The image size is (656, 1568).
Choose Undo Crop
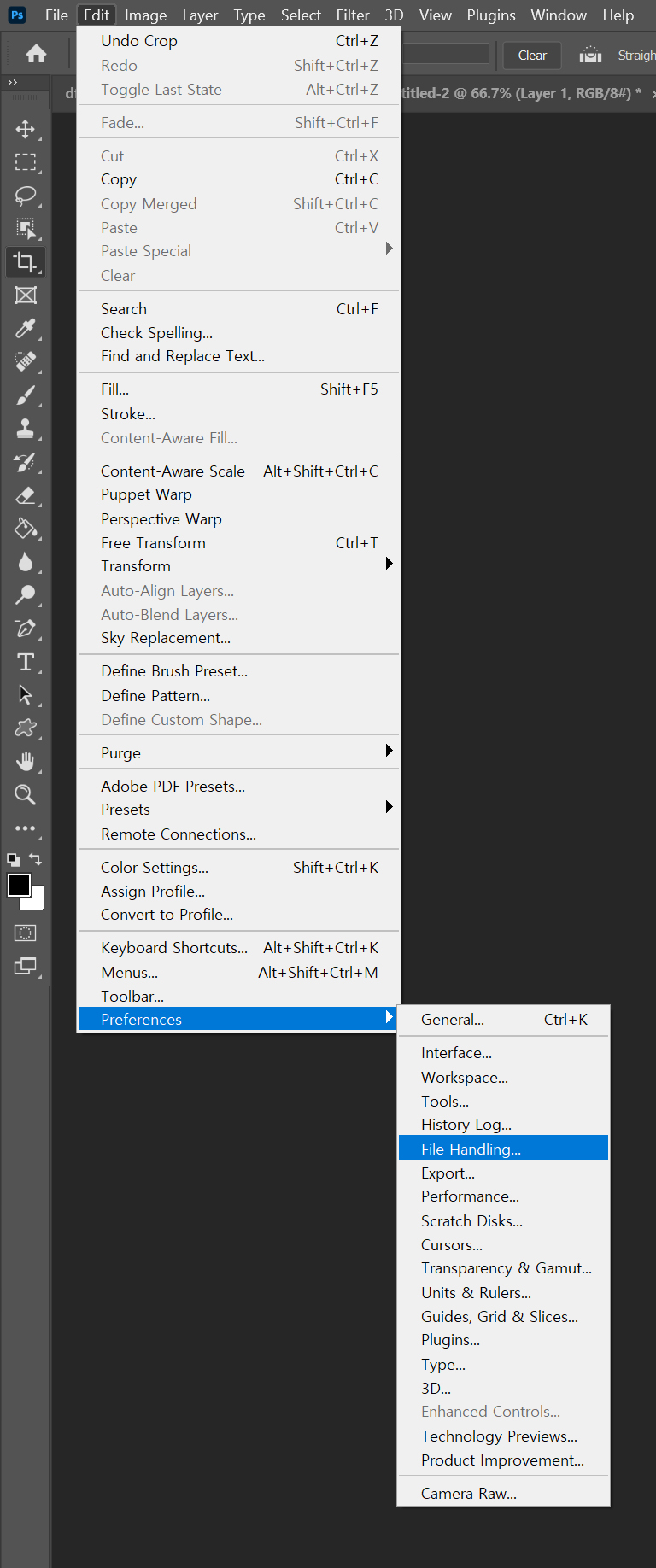click(238, 41)
